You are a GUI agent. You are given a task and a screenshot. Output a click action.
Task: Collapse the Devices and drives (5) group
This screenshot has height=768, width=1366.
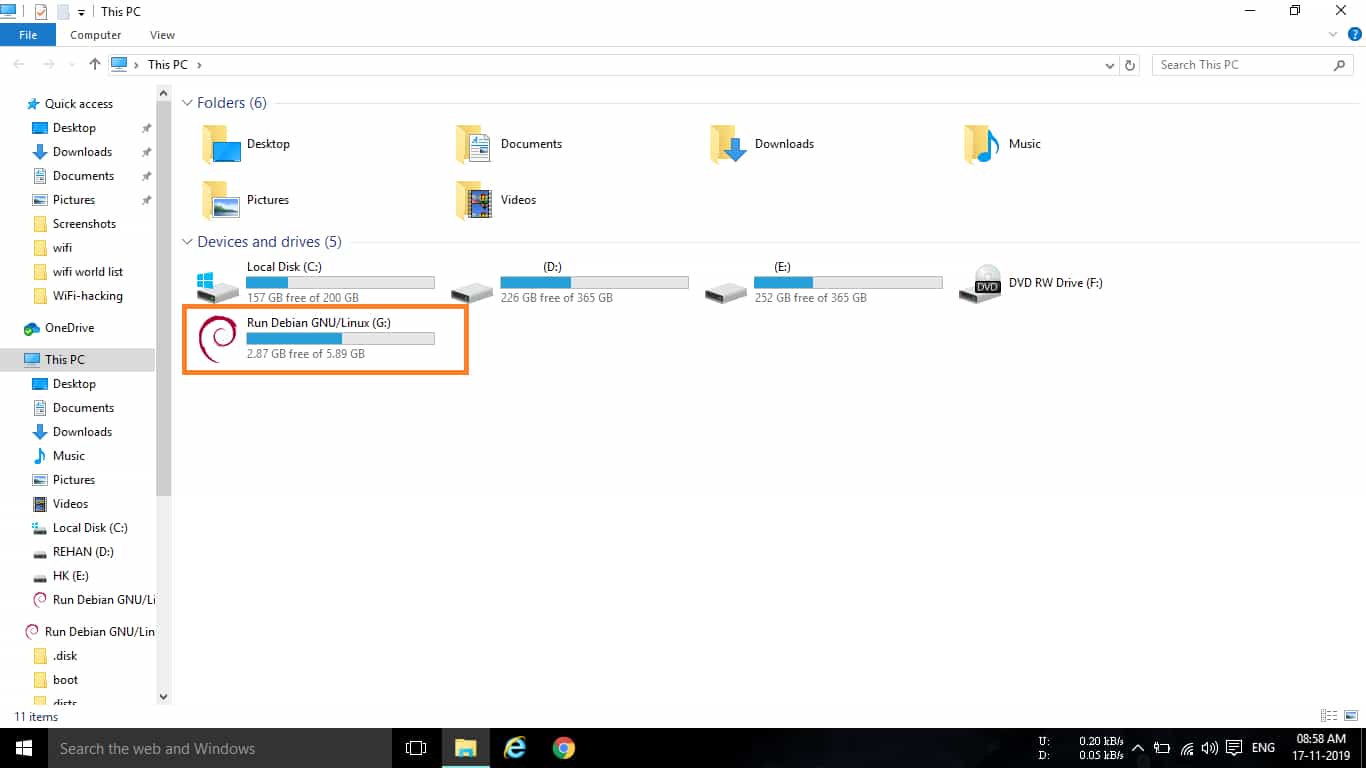point(187,242)
